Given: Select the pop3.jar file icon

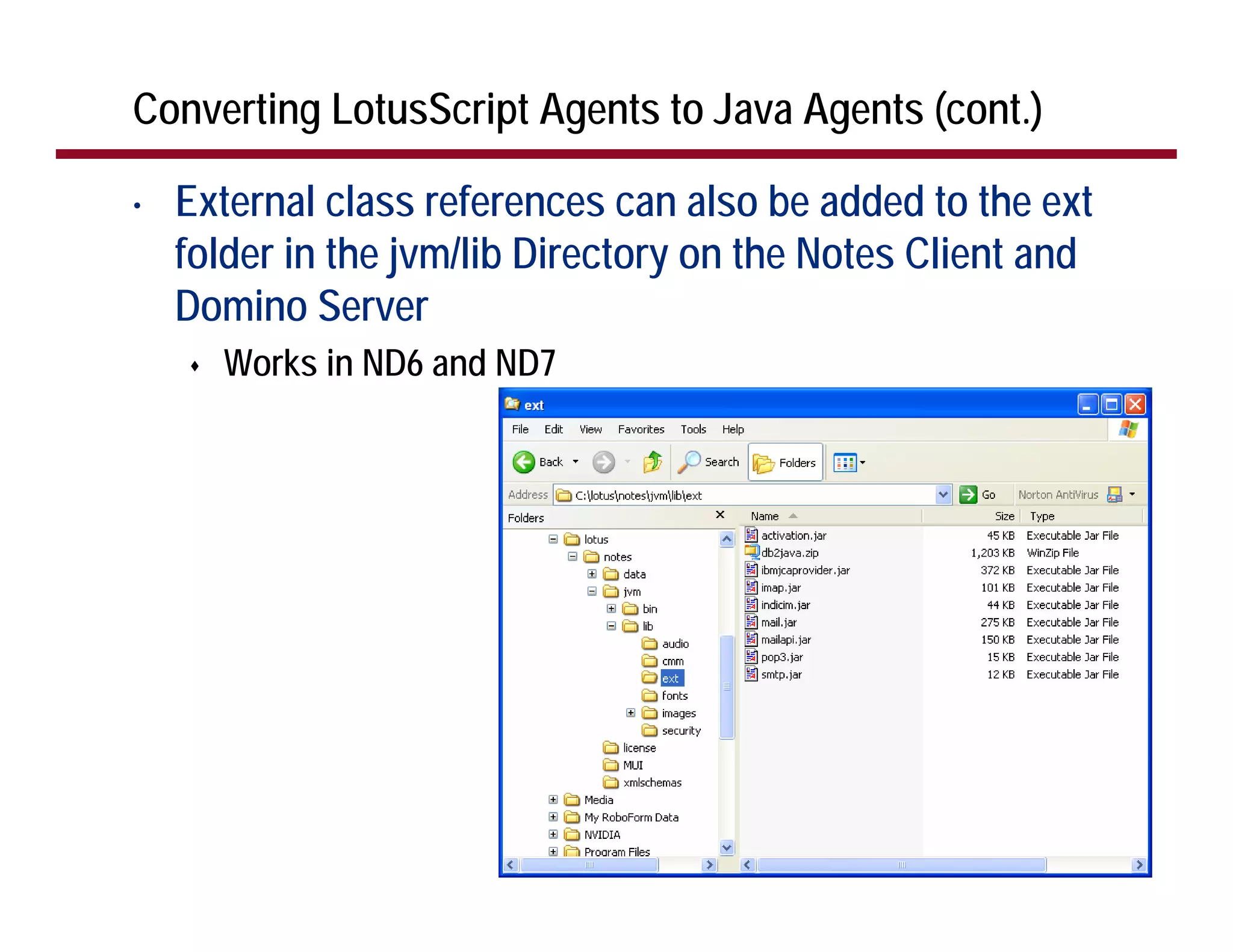Looking at the screenshot, I should (751, 657).
